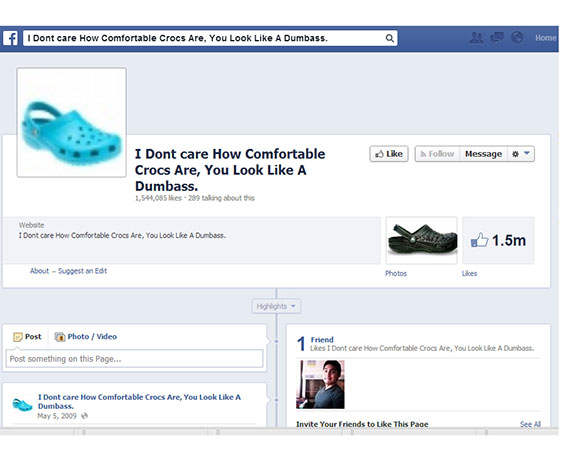Click the Suggest an Edit link
580x470 pixels.
[x=82, y=271]
